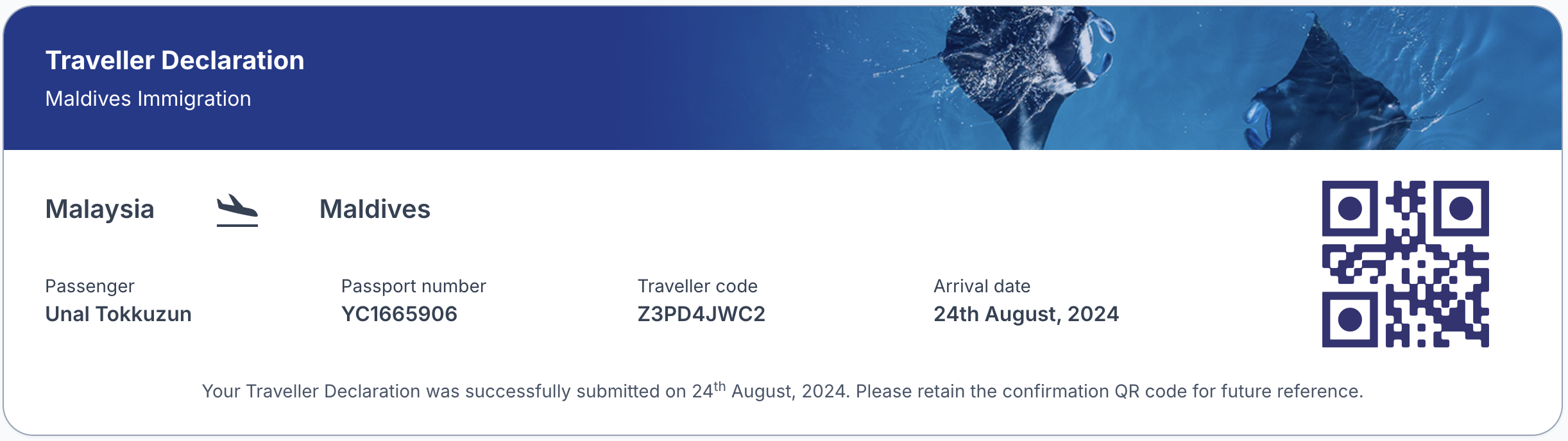Click the Maldives Immigration subtitle

point(148,99)
